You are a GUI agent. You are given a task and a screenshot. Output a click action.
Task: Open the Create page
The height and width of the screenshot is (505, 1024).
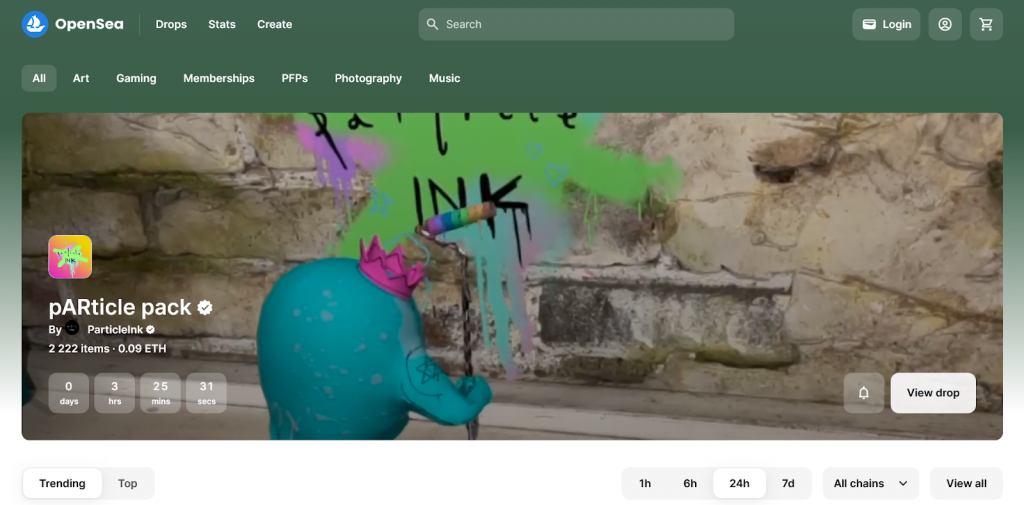(x=274, y=24)
